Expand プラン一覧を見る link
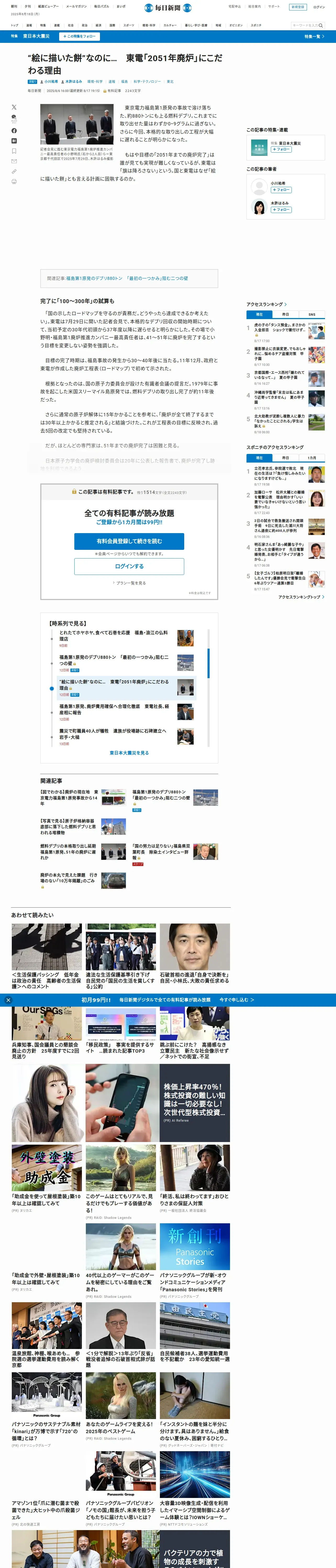The image size is (336, 1568). tap(129, 583)
